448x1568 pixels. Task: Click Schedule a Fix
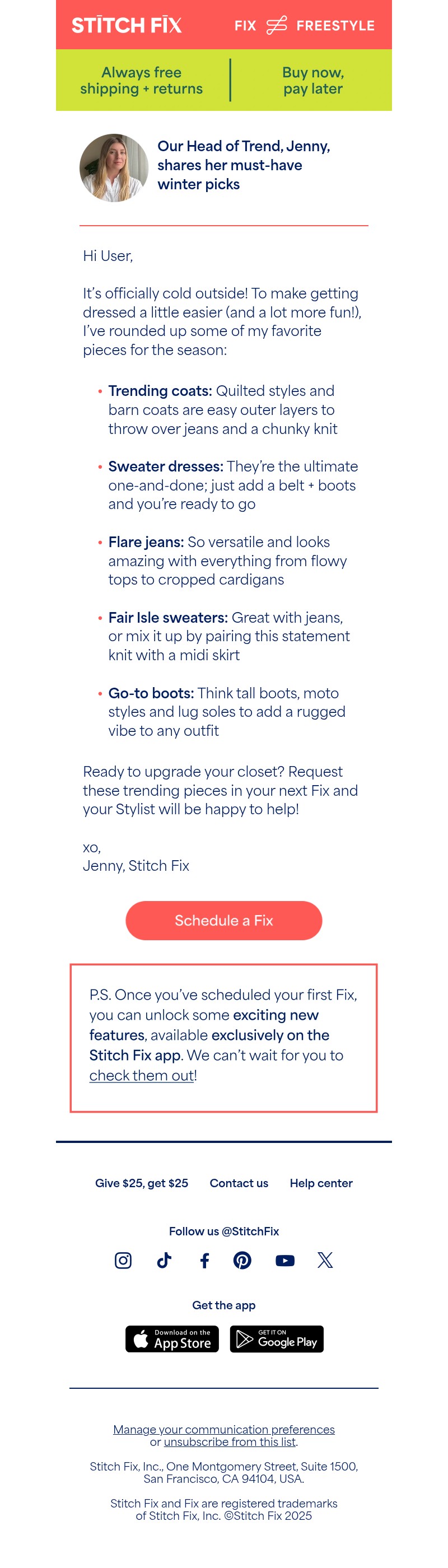click(x=223, y=921)
